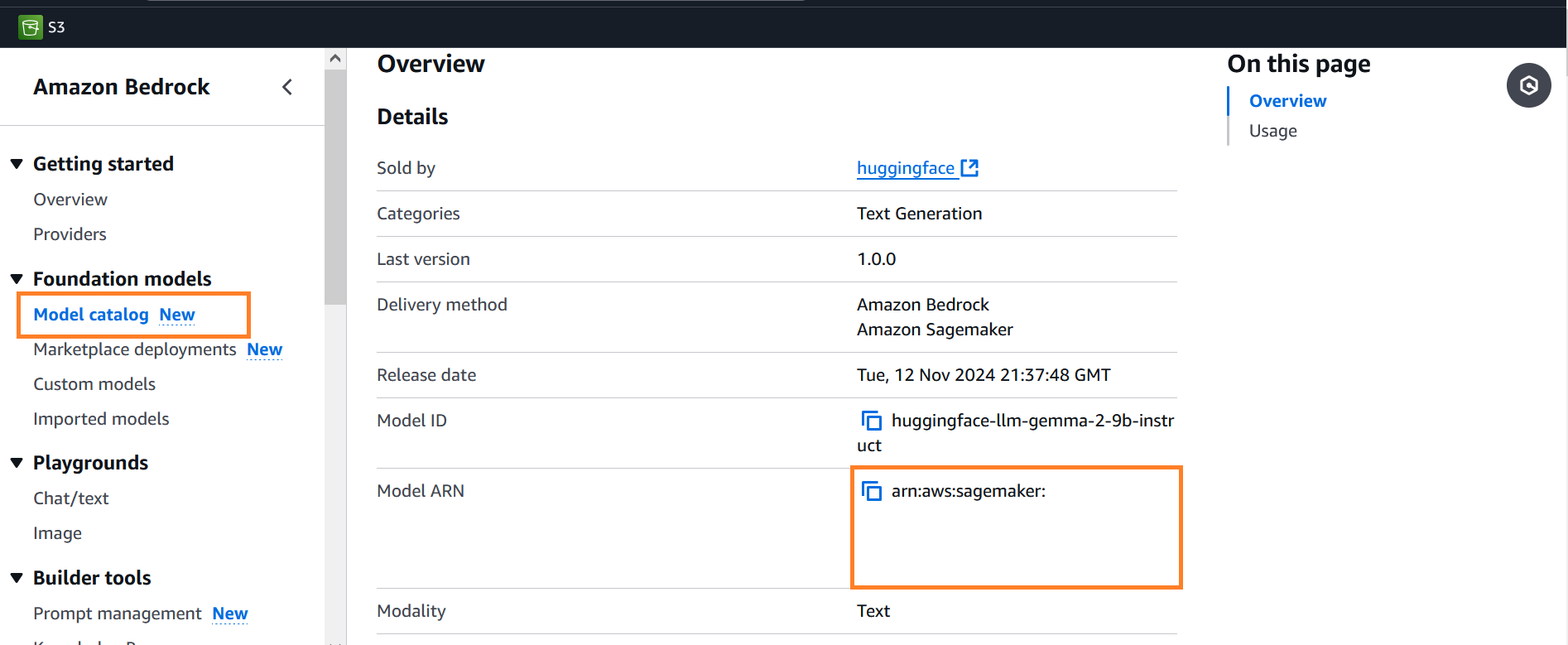
Task: Open Prompt management under Builder tools
Action: coord(118,614)
